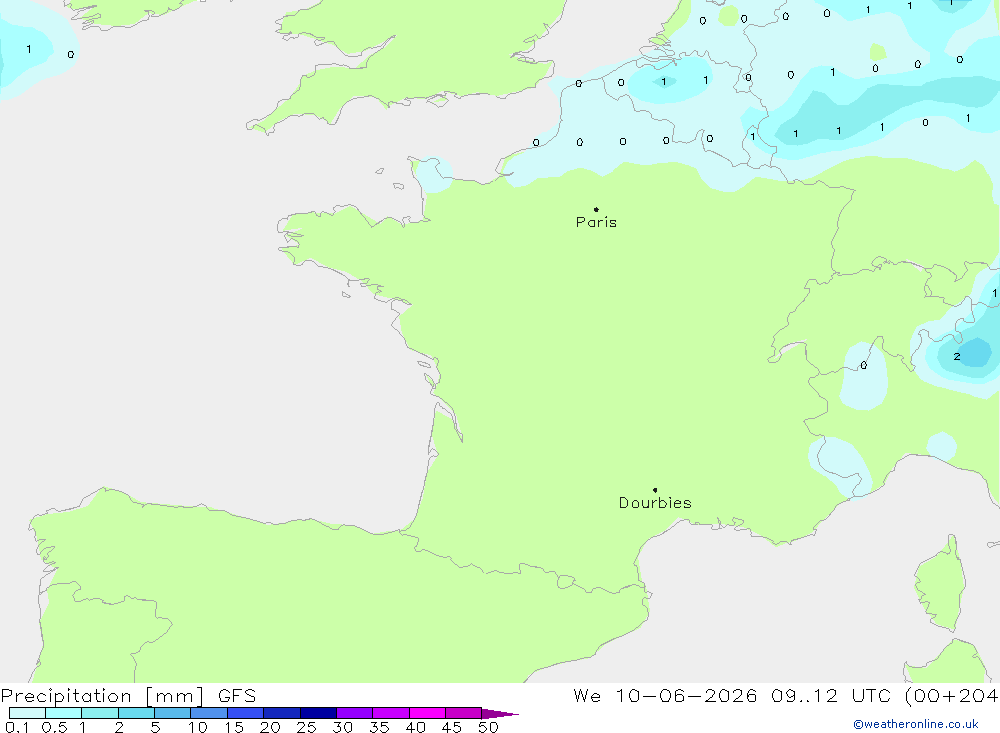Select the 30–35 mm purple legend swatch
1000x733 pixels.
click(355, 713)
